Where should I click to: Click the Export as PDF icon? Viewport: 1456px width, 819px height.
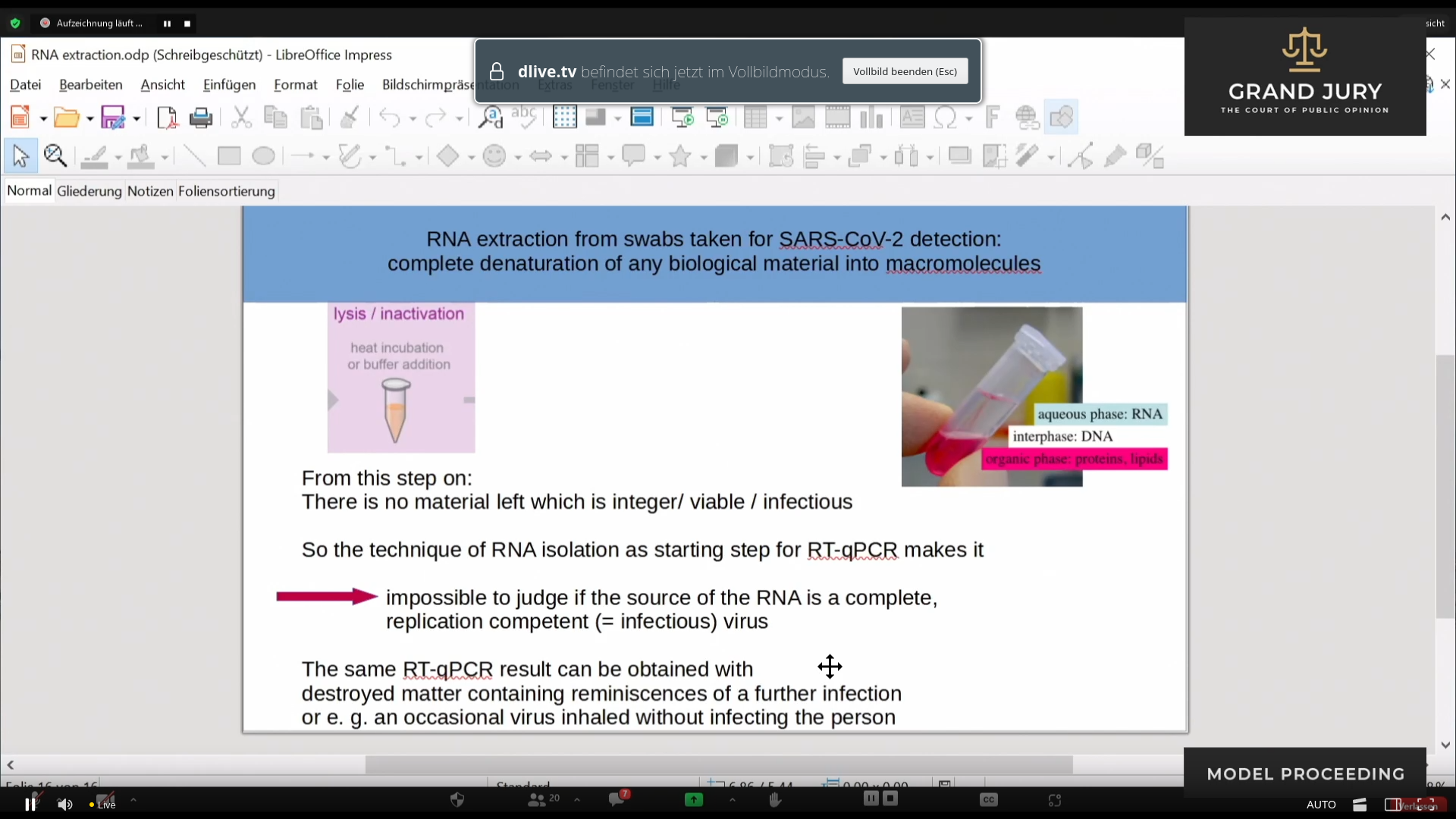[x=166, y=118]
